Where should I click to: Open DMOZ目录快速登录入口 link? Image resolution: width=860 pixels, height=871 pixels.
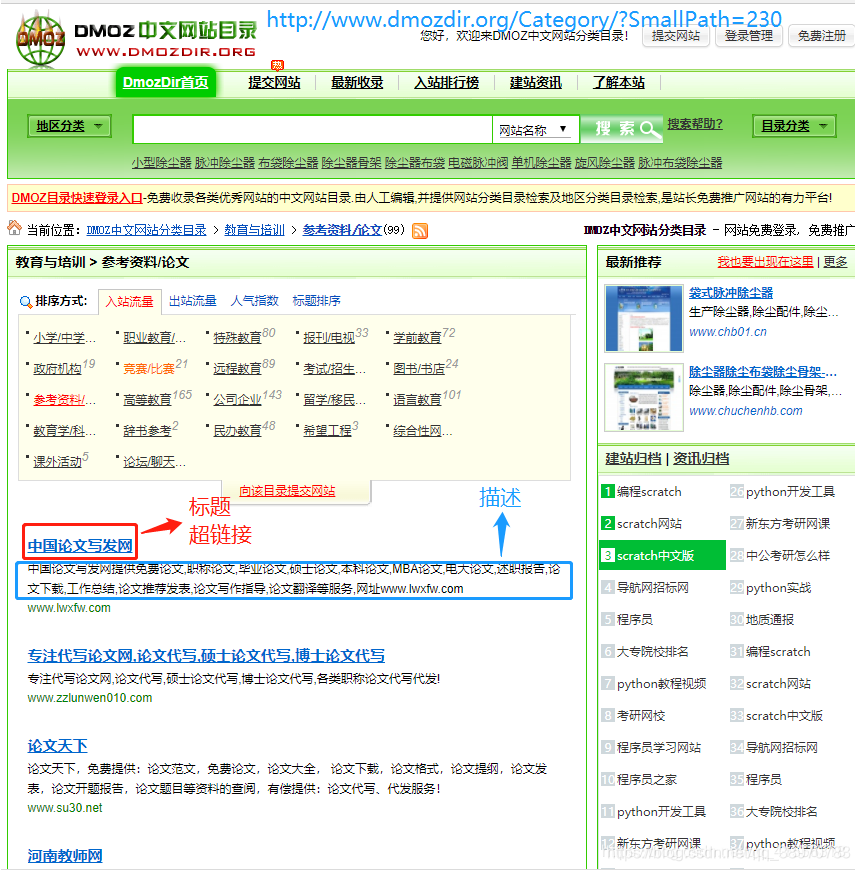pyautogui.click(x=77, y=198)
